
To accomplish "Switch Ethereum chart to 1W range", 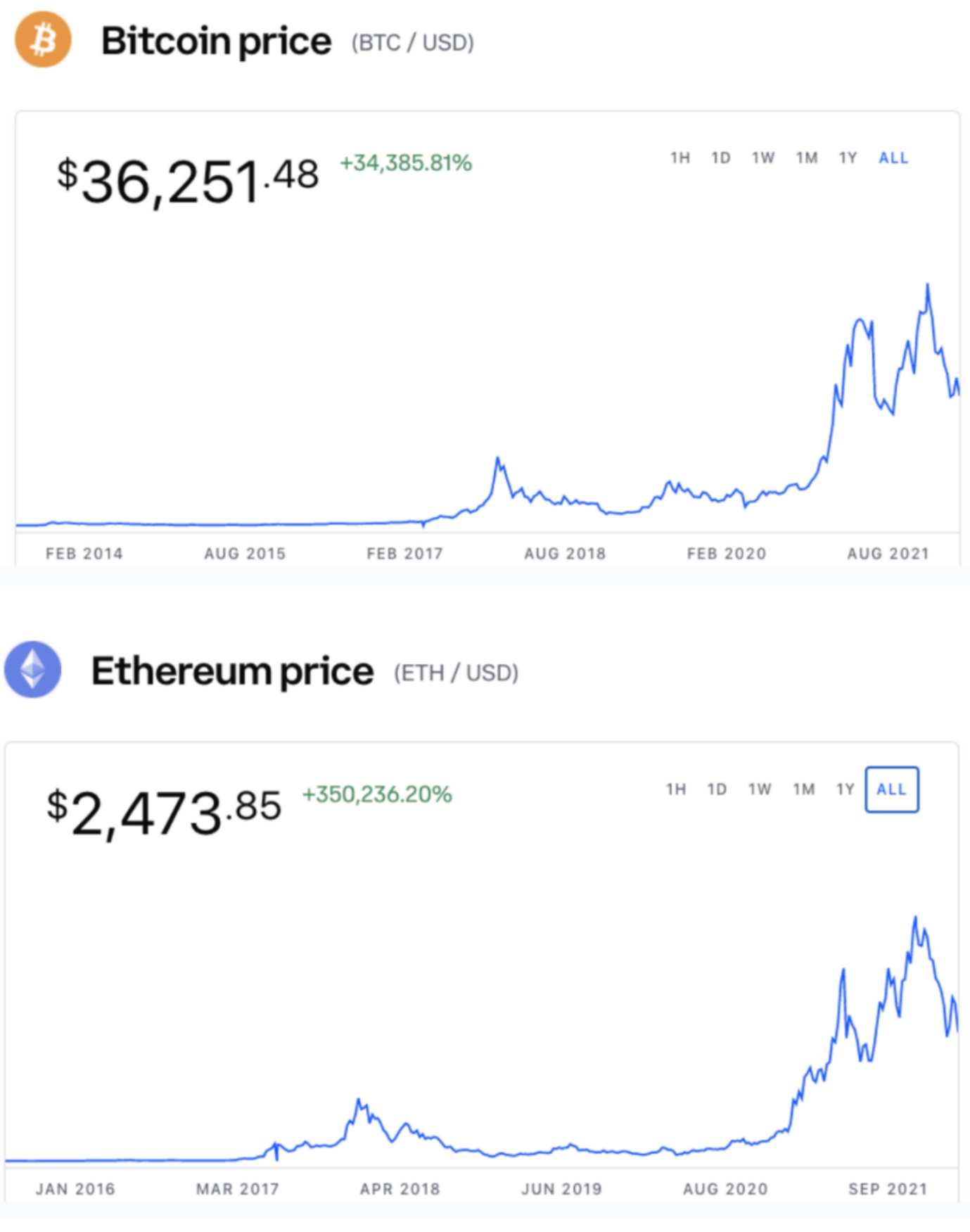I will coord(760,789).
